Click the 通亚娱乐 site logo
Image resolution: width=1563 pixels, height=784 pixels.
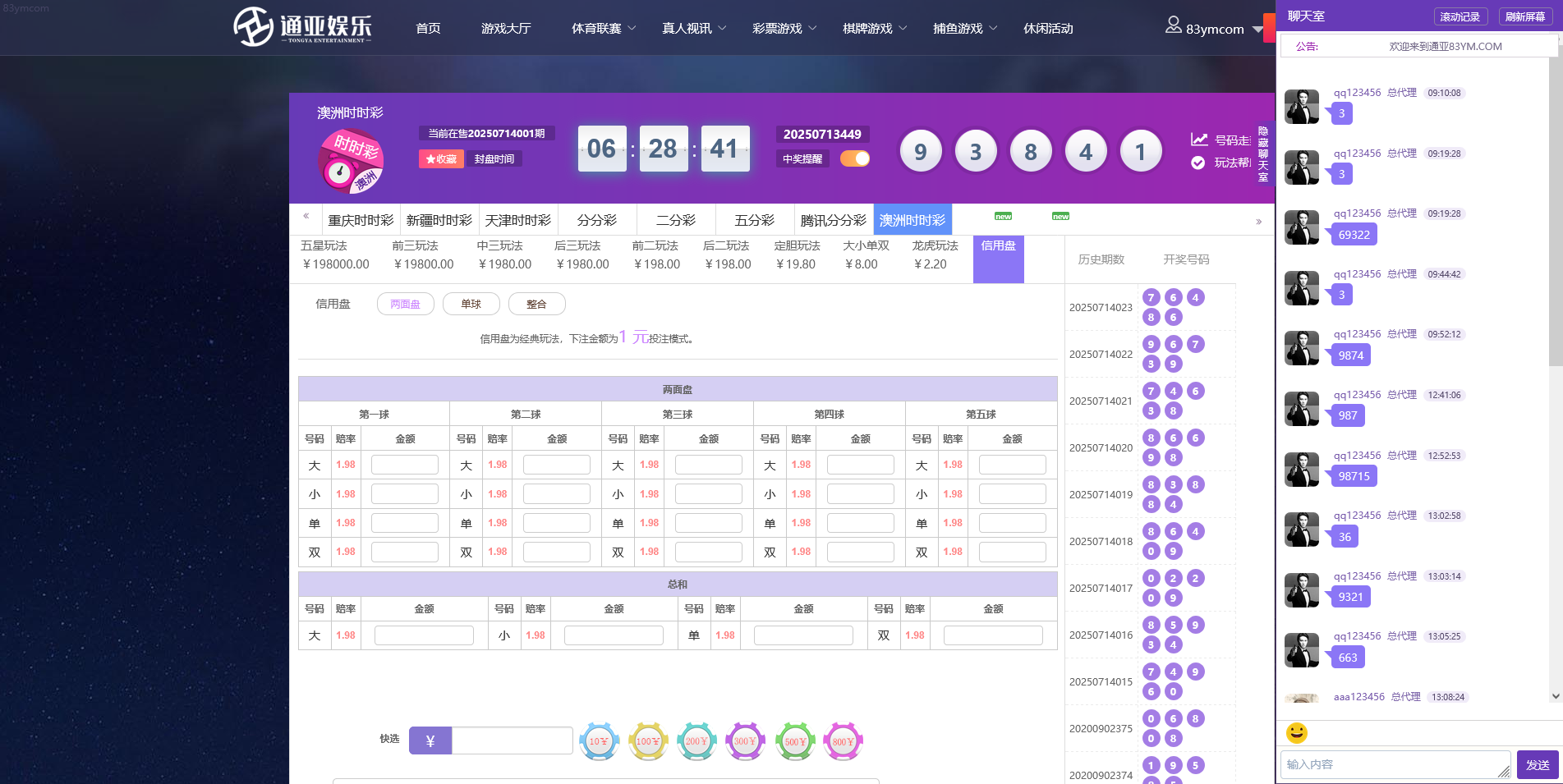302,27
